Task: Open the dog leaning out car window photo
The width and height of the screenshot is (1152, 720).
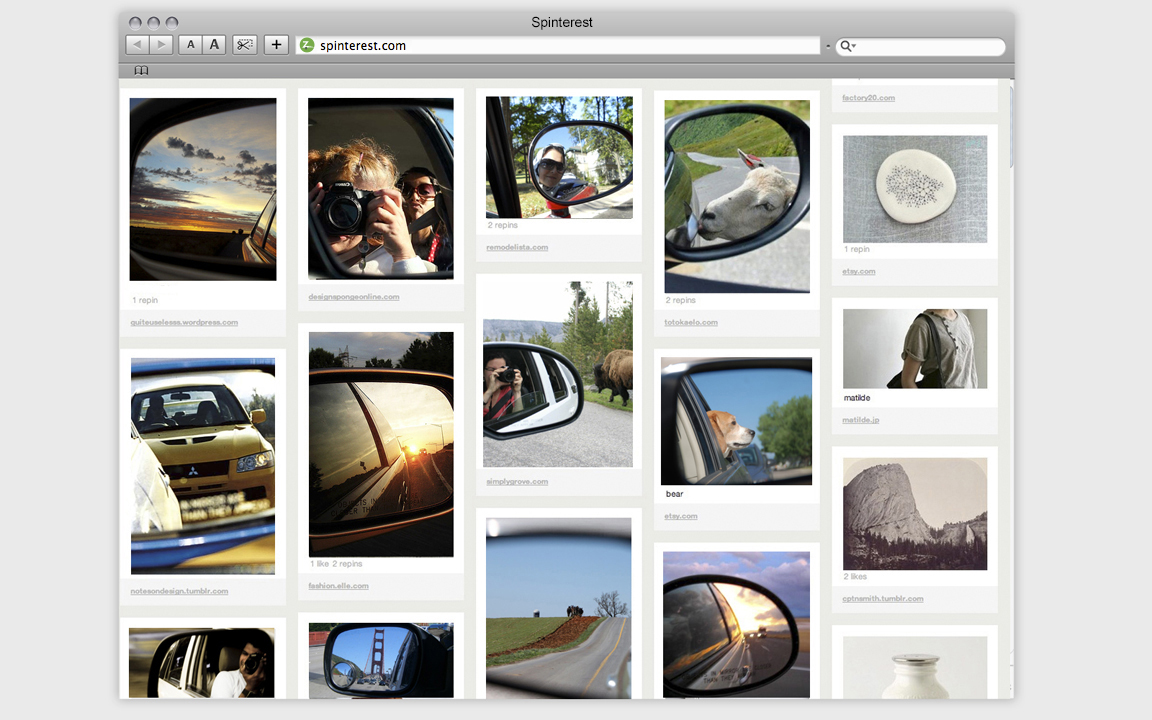Action: 736,421
